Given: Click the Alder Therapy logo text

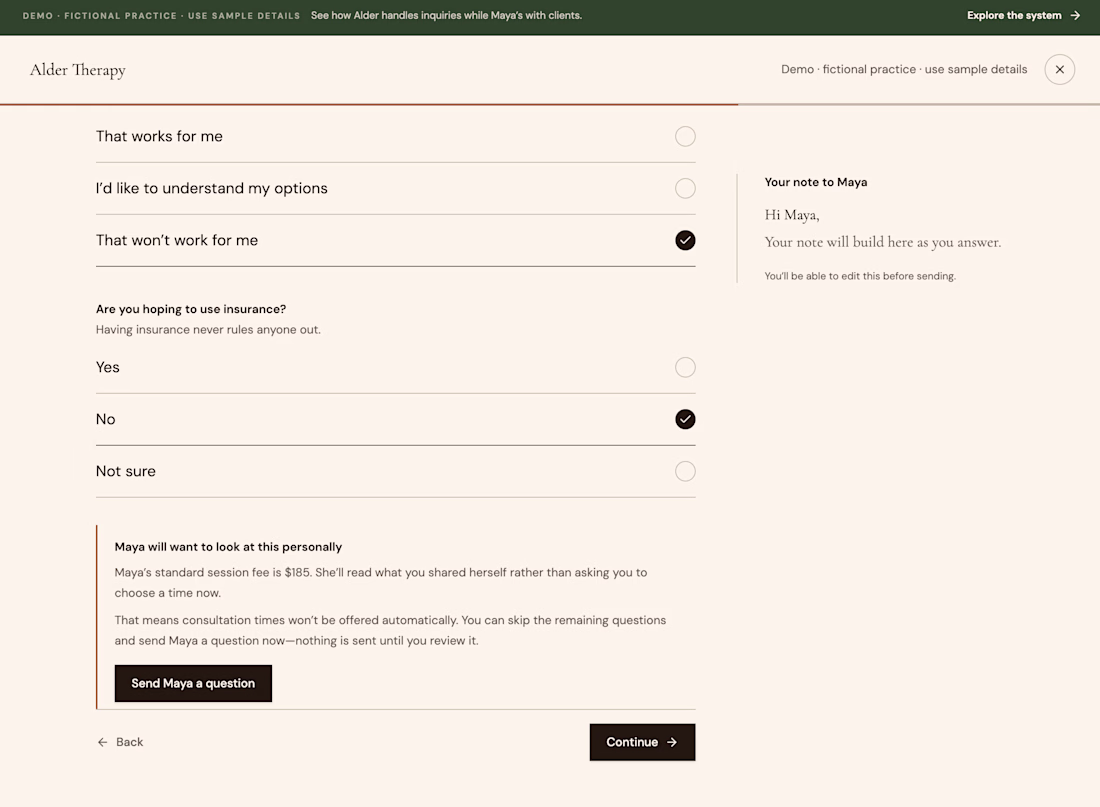Looking at the screenshot, I should [78, 69].
